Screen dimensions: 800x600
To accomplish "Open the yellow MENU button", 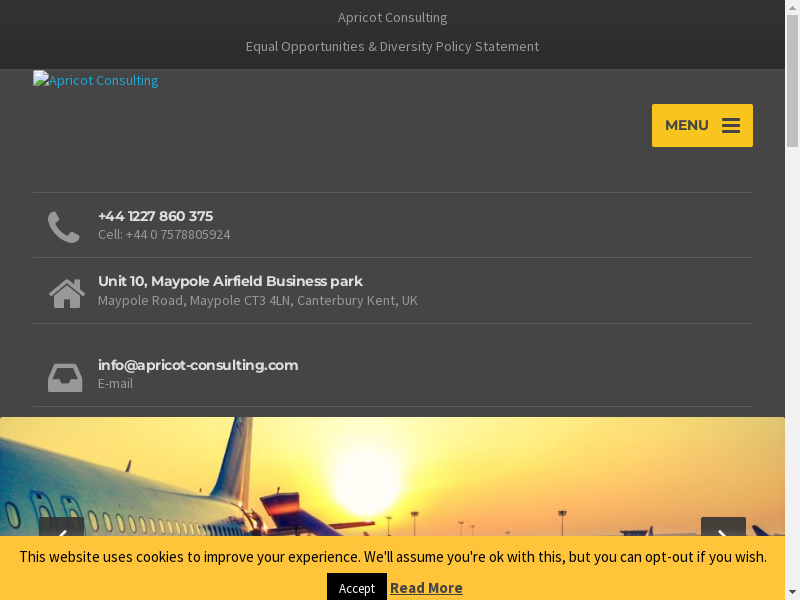I will point(702,126).
